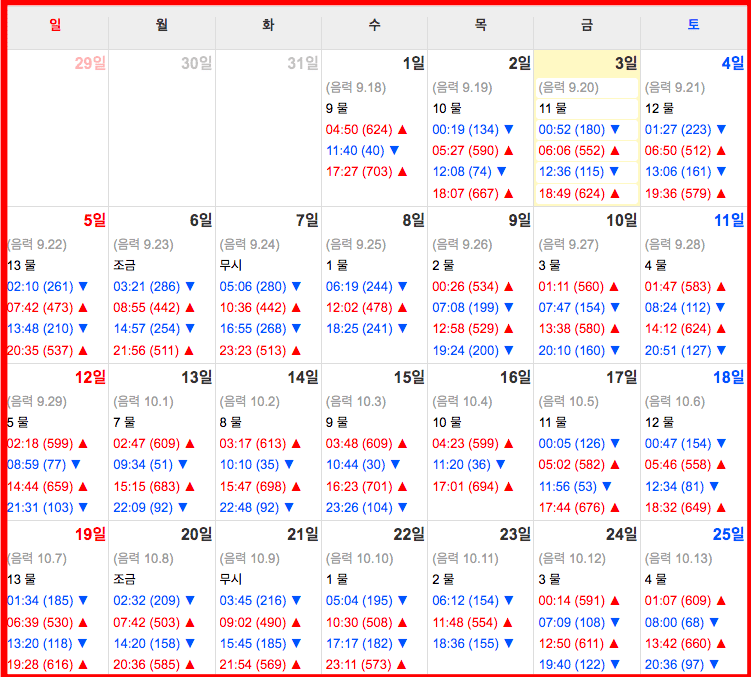Click lunar date label (음력 10.1)

click(x=143, y=402)
